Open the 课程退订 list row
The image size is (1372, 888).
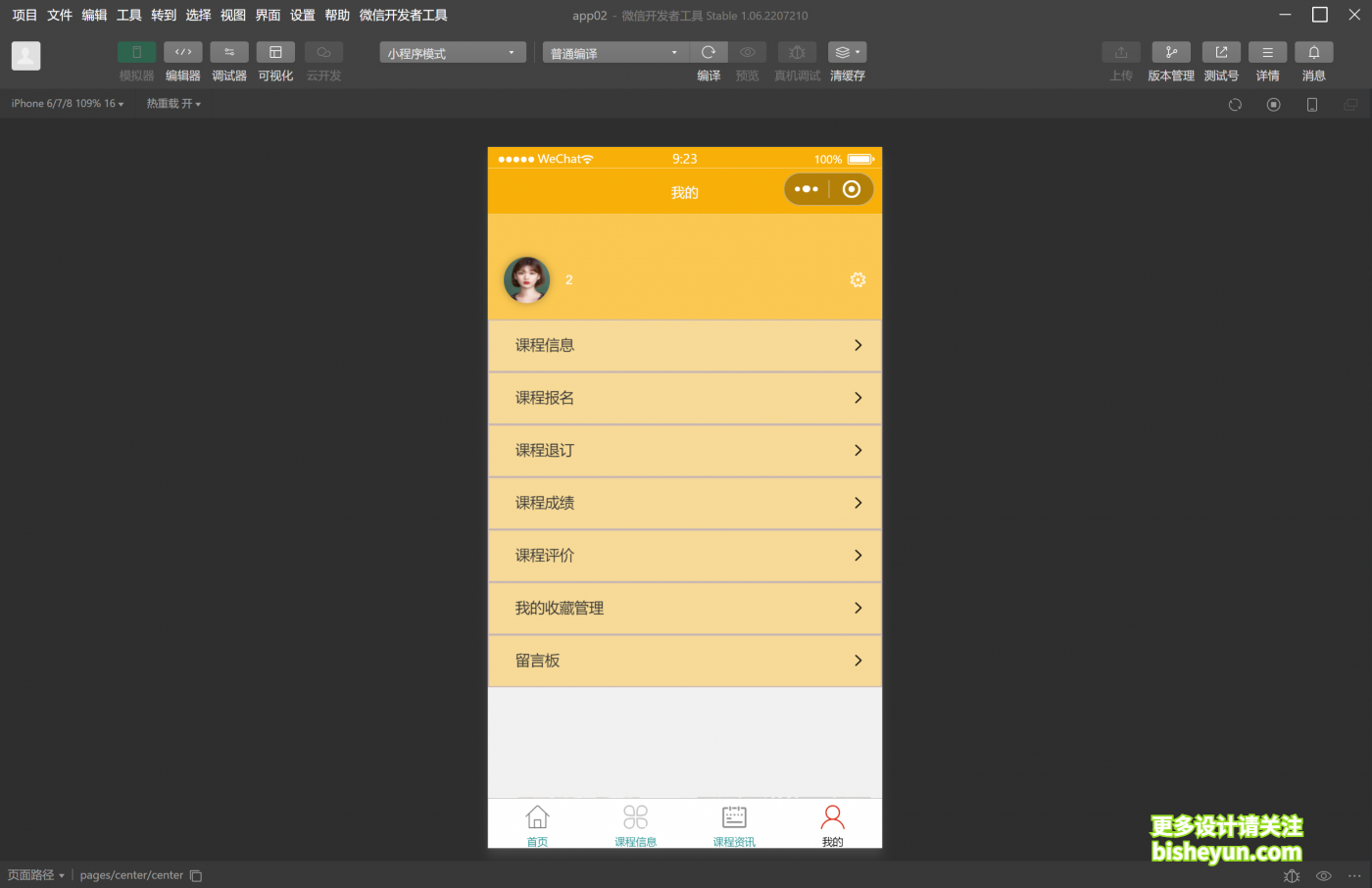(x=685, y=450)
